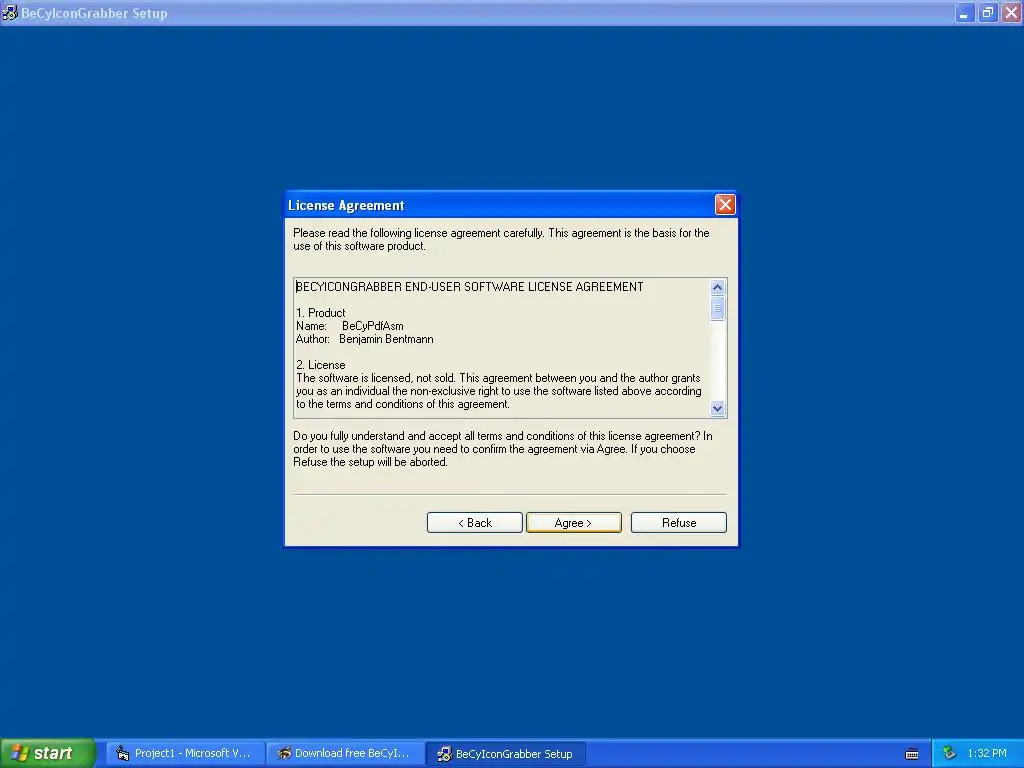The height and width of the screenshot is (768, 1024).
Task: Close the BeCyIconGrabber Setup main window
Action: [1012, 12]
